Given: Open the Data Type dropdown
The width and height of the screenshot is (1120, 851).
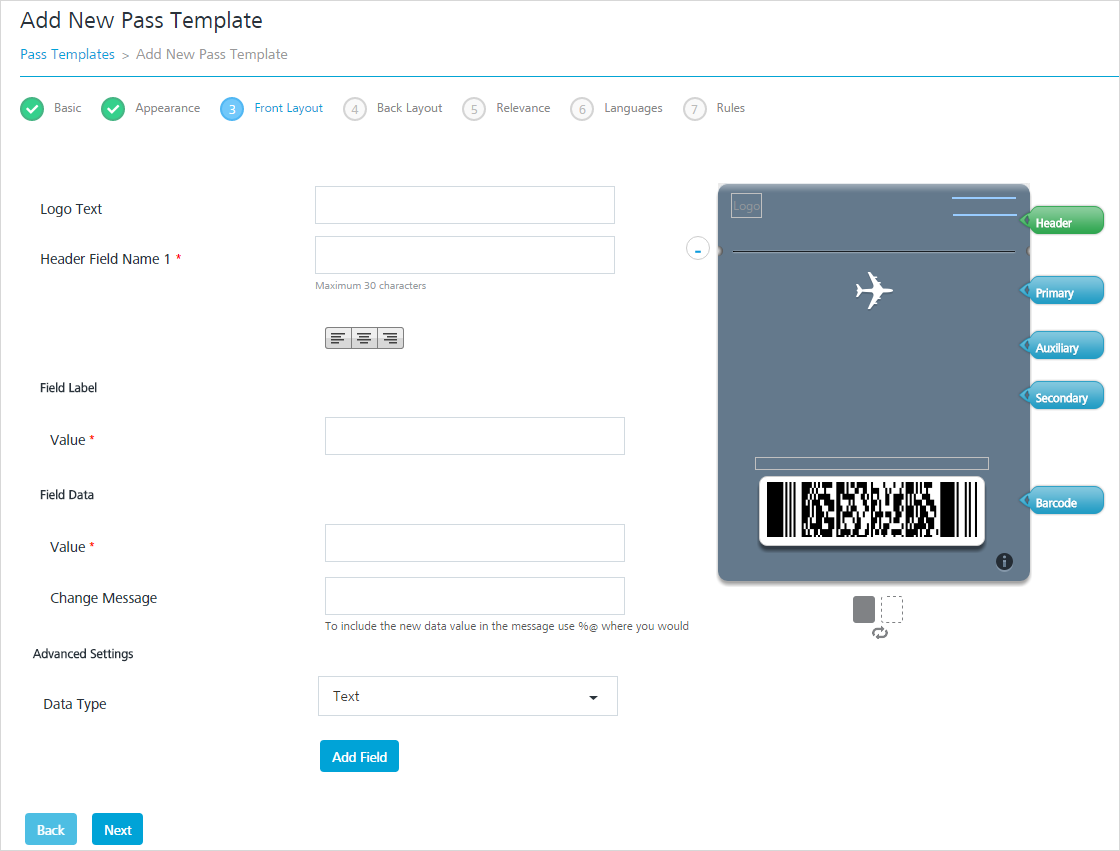Looking at the screenshot, I should (x=468, y=696).
